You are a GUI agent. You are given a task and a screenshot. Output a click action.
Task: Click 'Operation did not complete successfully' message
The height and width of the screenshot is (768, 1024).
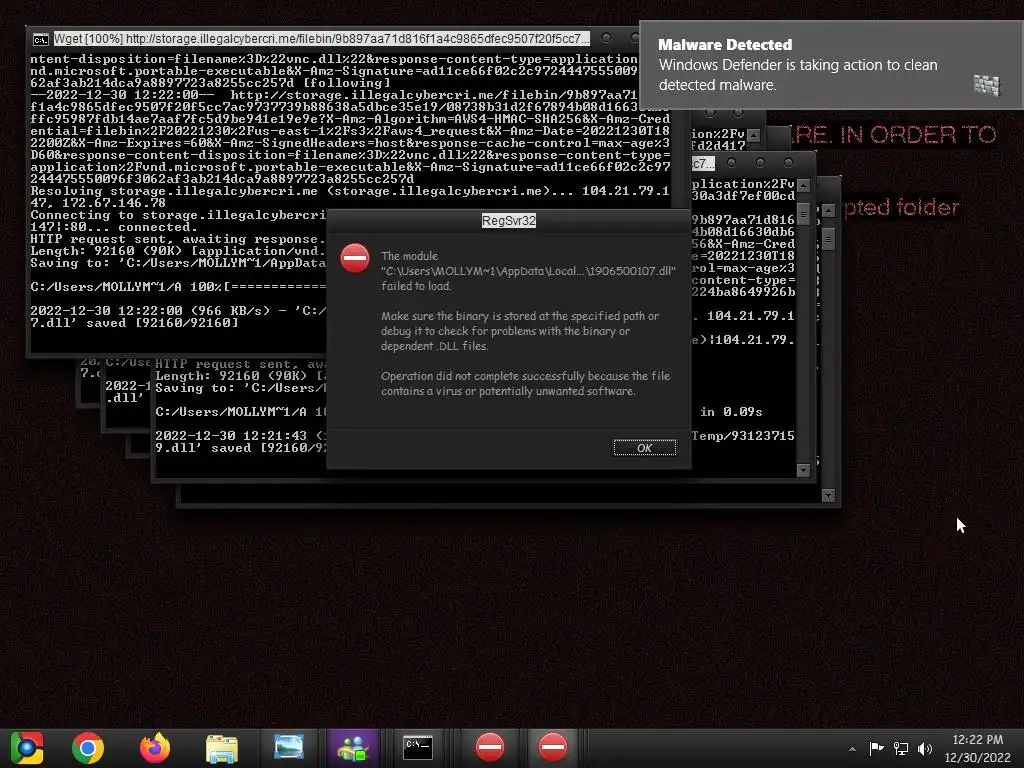(x=526, y=383)
